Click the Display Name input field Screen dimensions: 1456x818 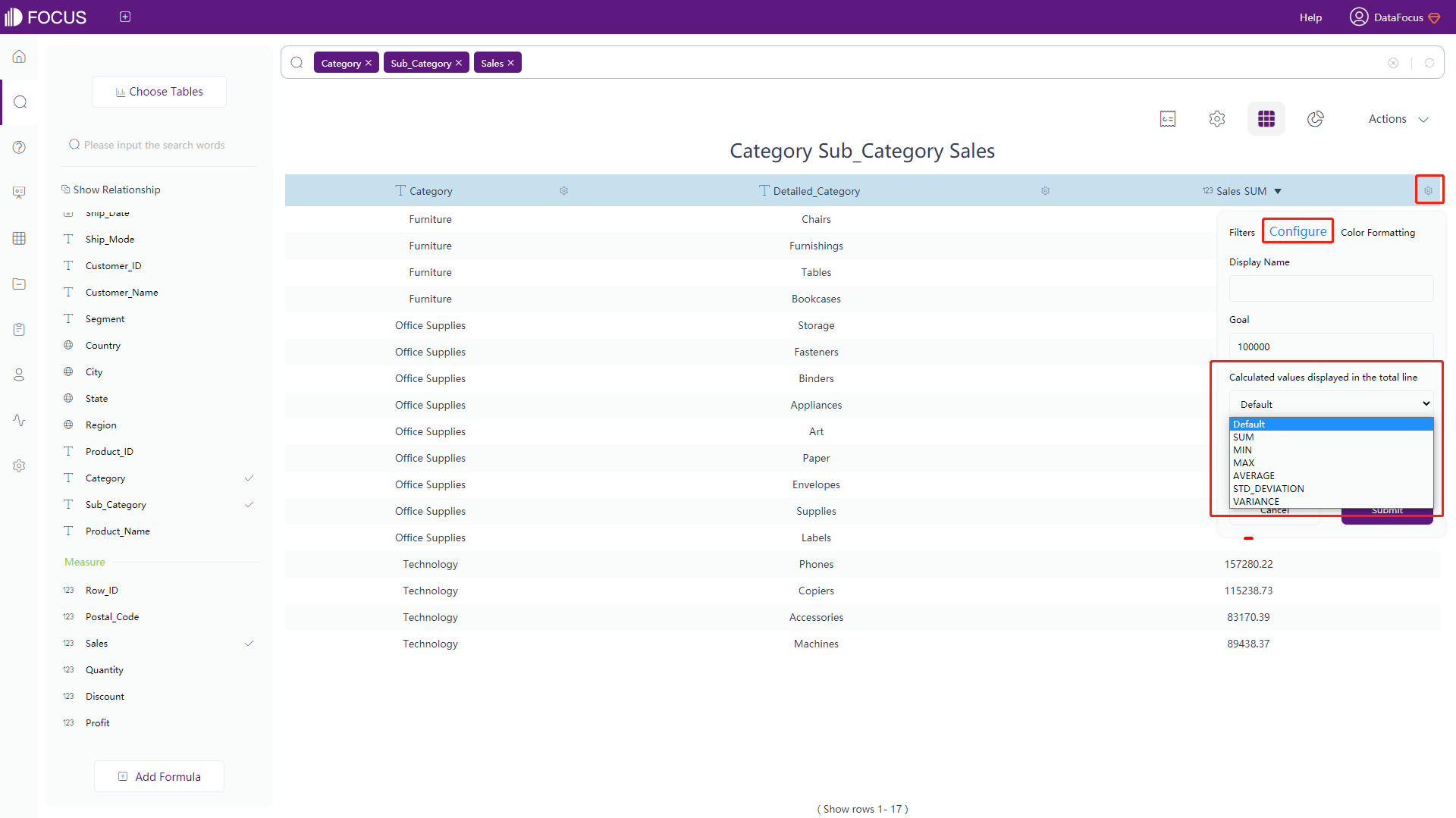click(x=1331, y=289)
